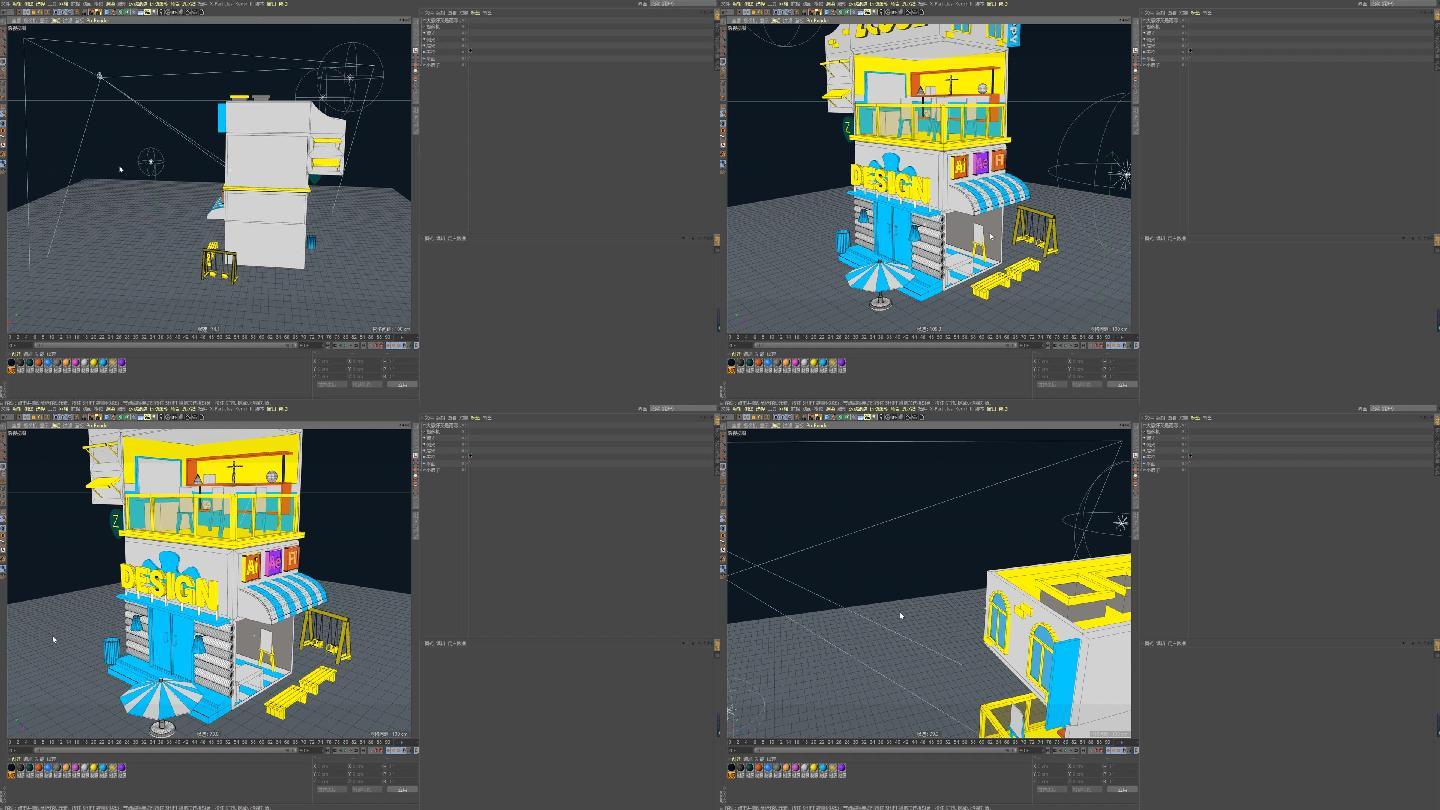Viewport: 1440px width, 810px height.
Task: Select magenta material ball in upper-right C4D window
Action: [x=796, y=362]
